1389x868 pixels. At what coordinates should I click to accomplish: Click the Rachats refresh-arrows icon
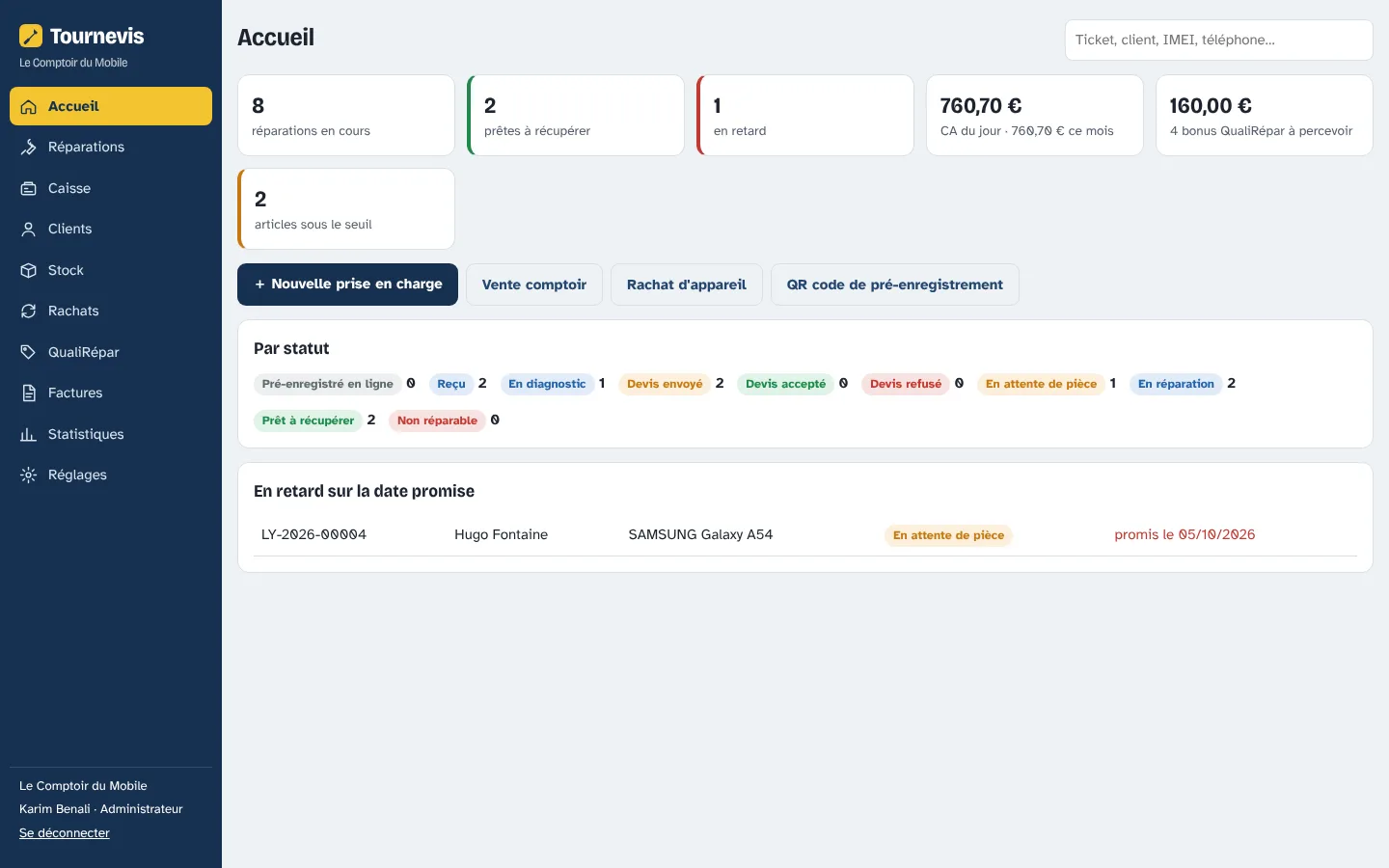coord(29,312)
